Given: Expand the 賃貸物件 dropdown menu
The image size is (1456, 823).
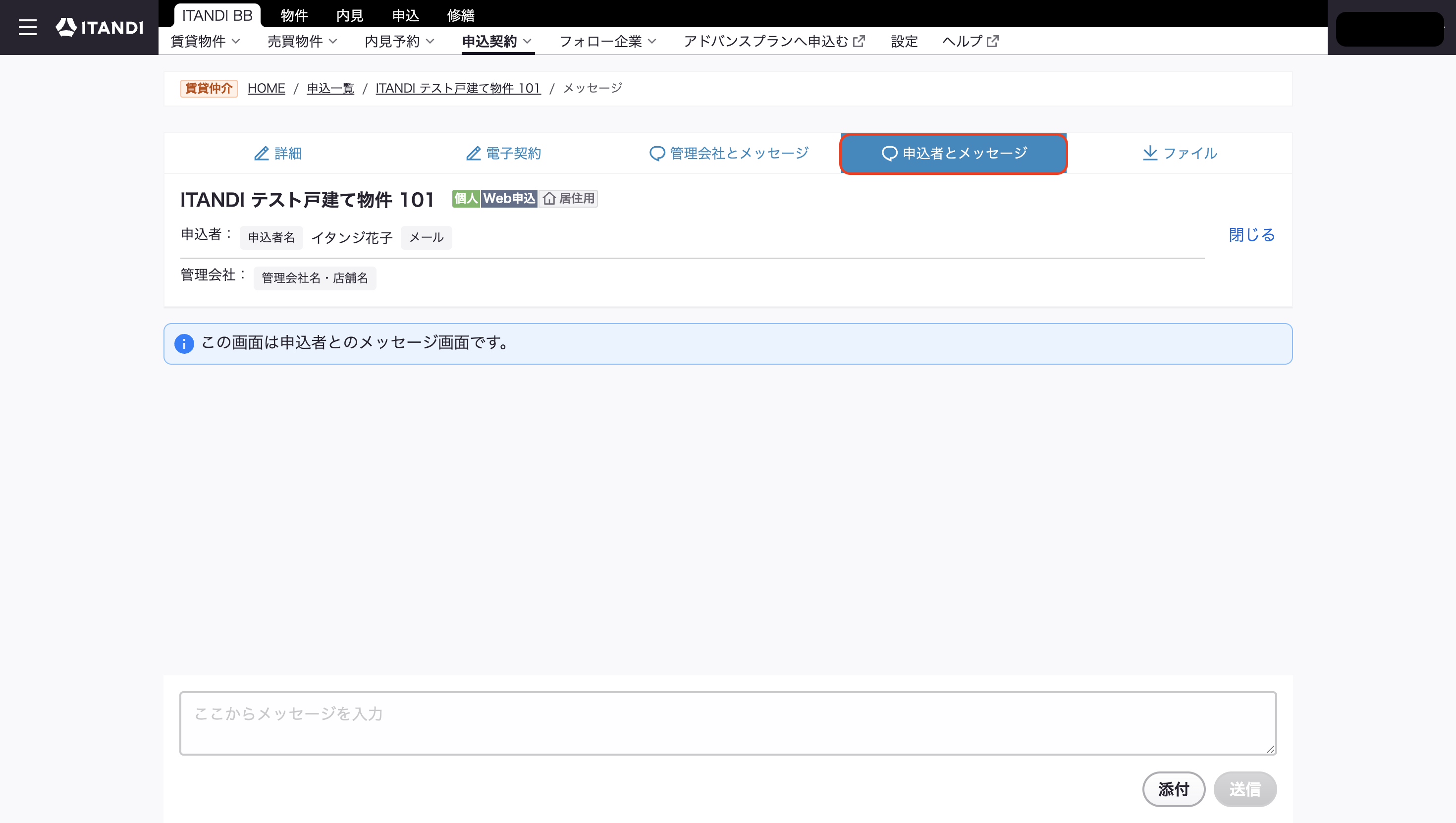Looking at the screenshot, I should pos(205,41).
